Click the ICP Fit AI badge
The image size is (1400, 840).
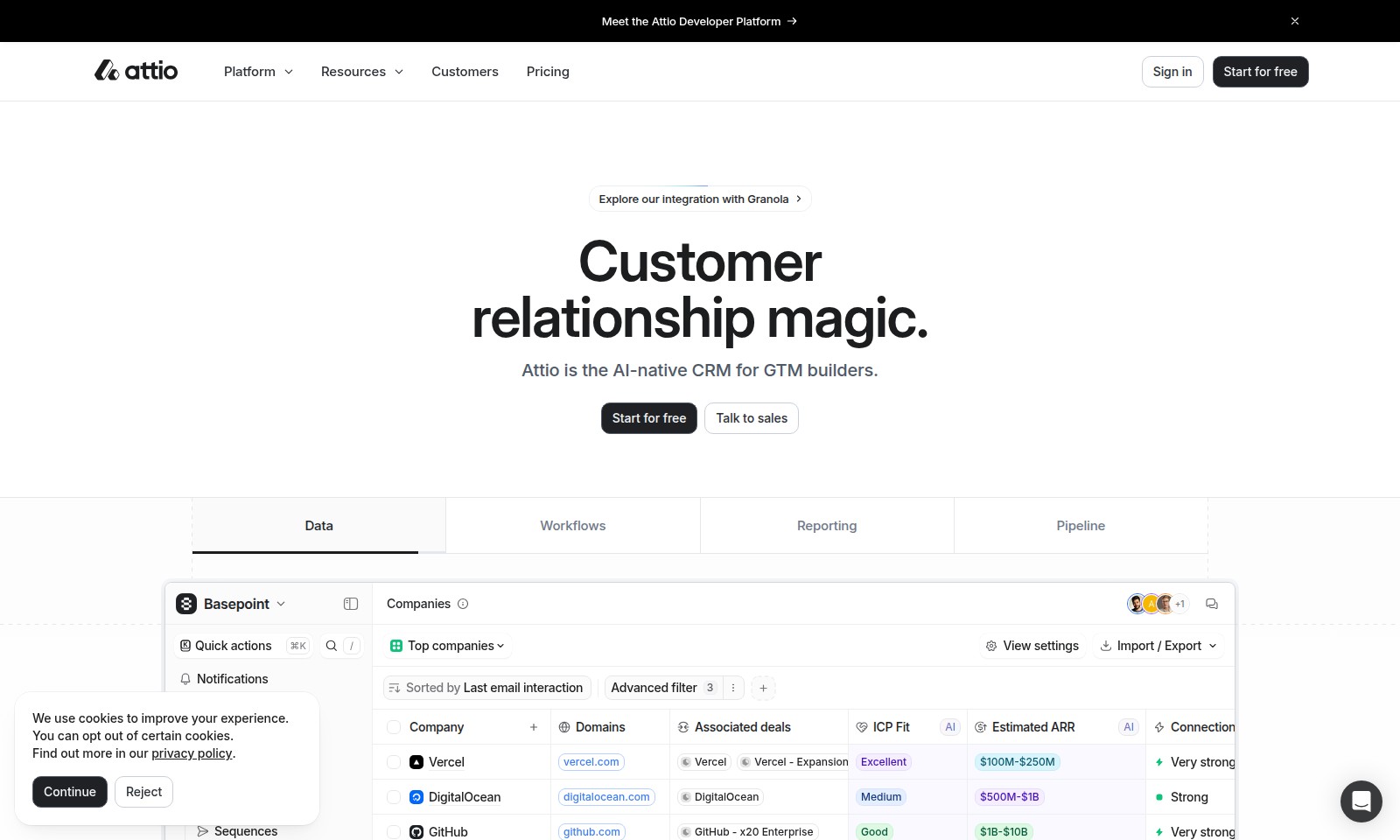(950, 727)
